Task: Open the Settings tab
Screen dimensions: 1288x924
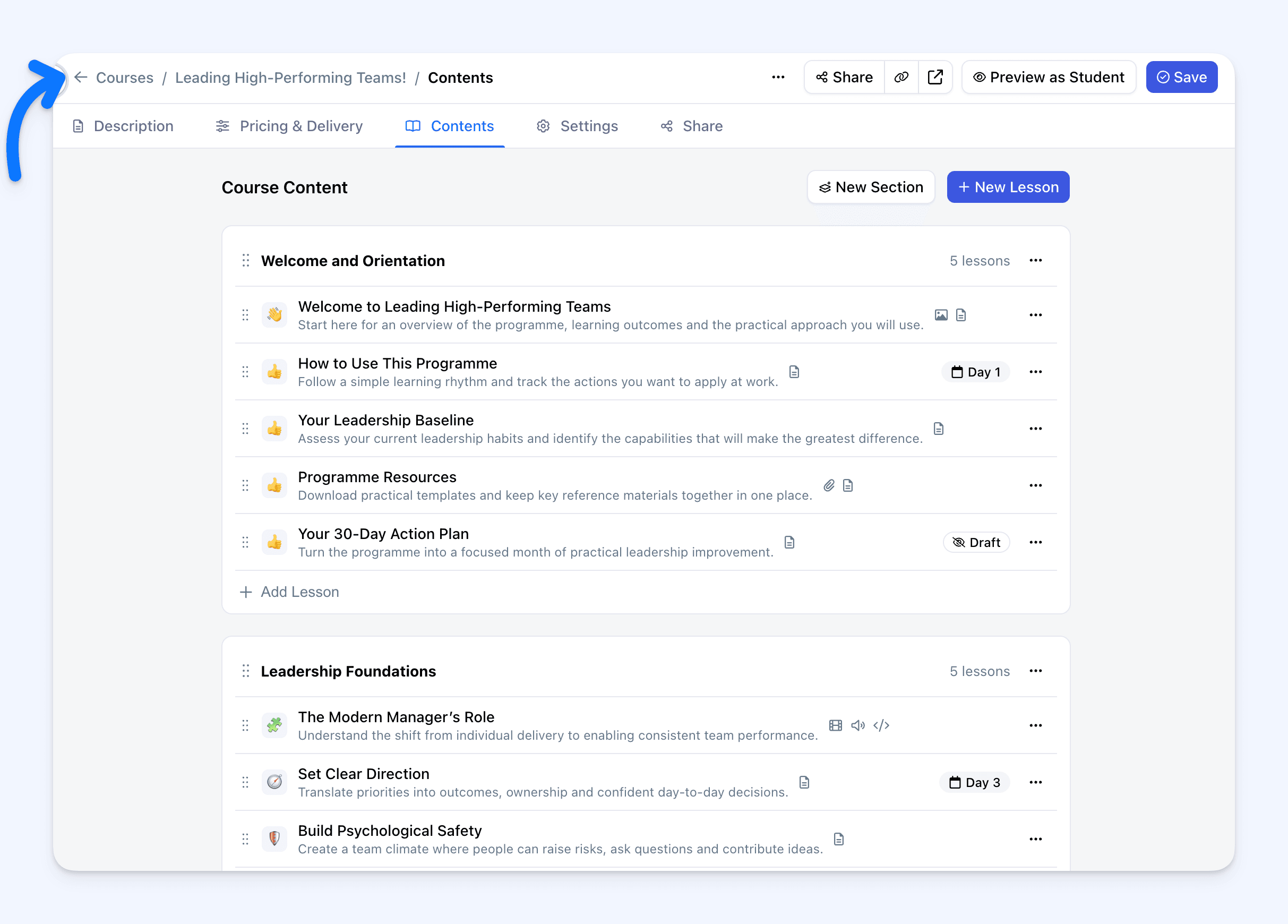Action: point(577,126)
